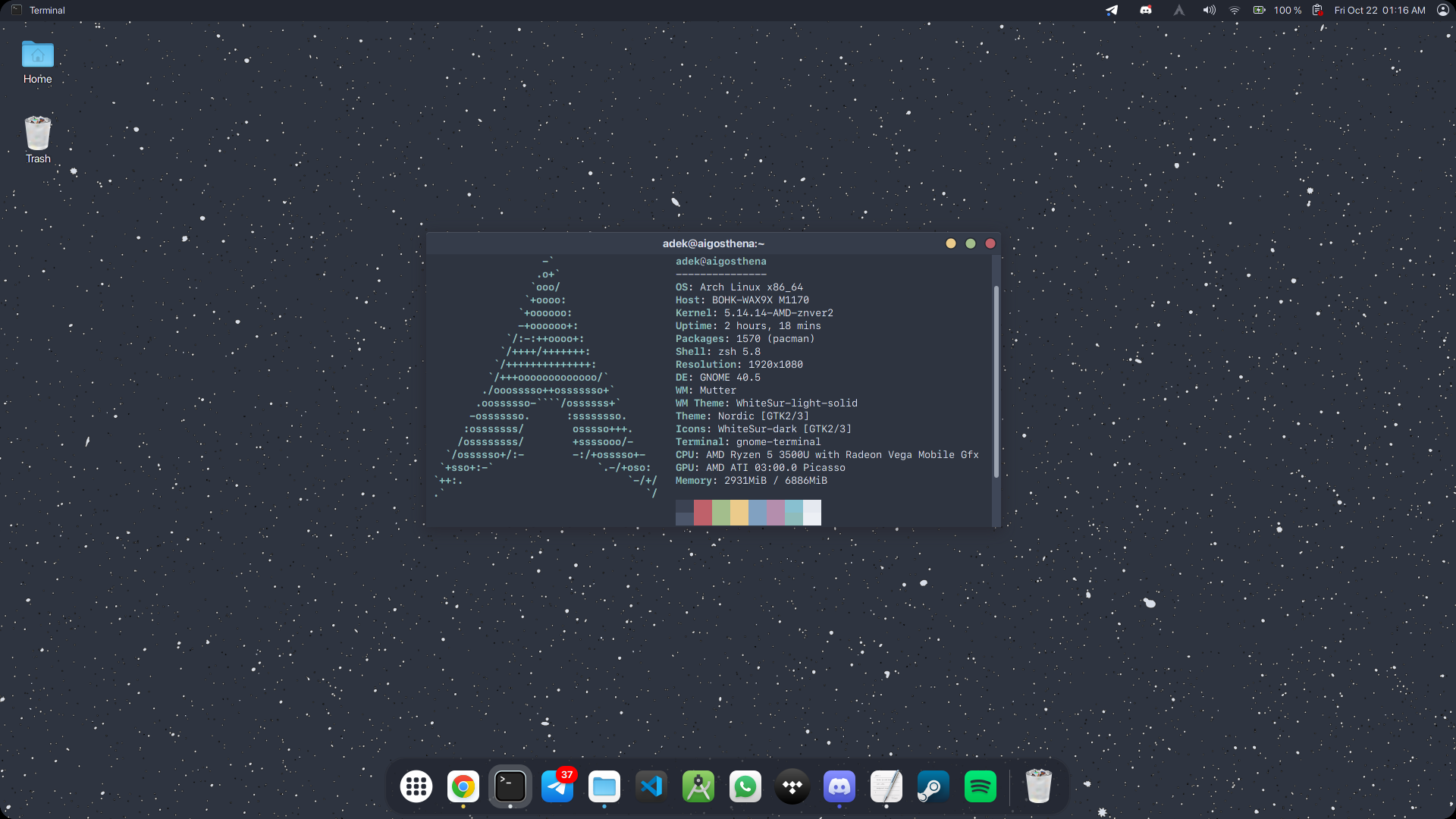Open calendar from date and time
This screenshot has height=819, width=1456.
click(1379, 11)
